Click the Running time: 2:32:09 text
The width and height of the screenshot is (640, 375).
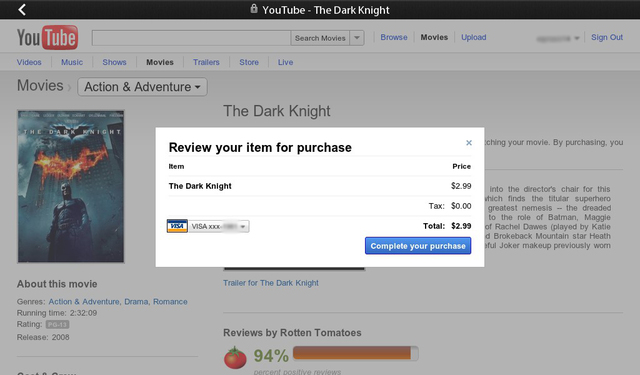coord(57,313)
